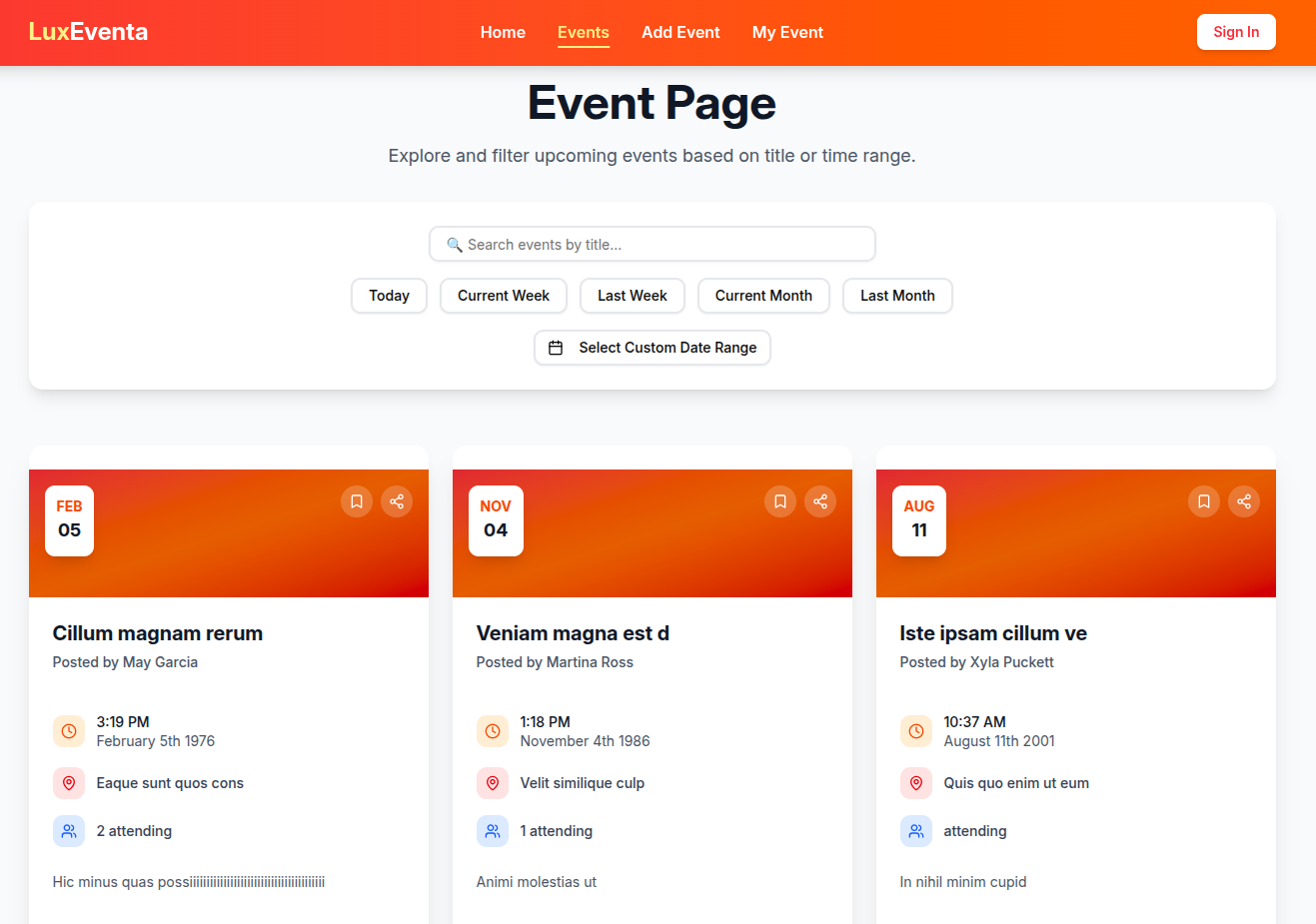Open the custom date range picker

[652, 348]
